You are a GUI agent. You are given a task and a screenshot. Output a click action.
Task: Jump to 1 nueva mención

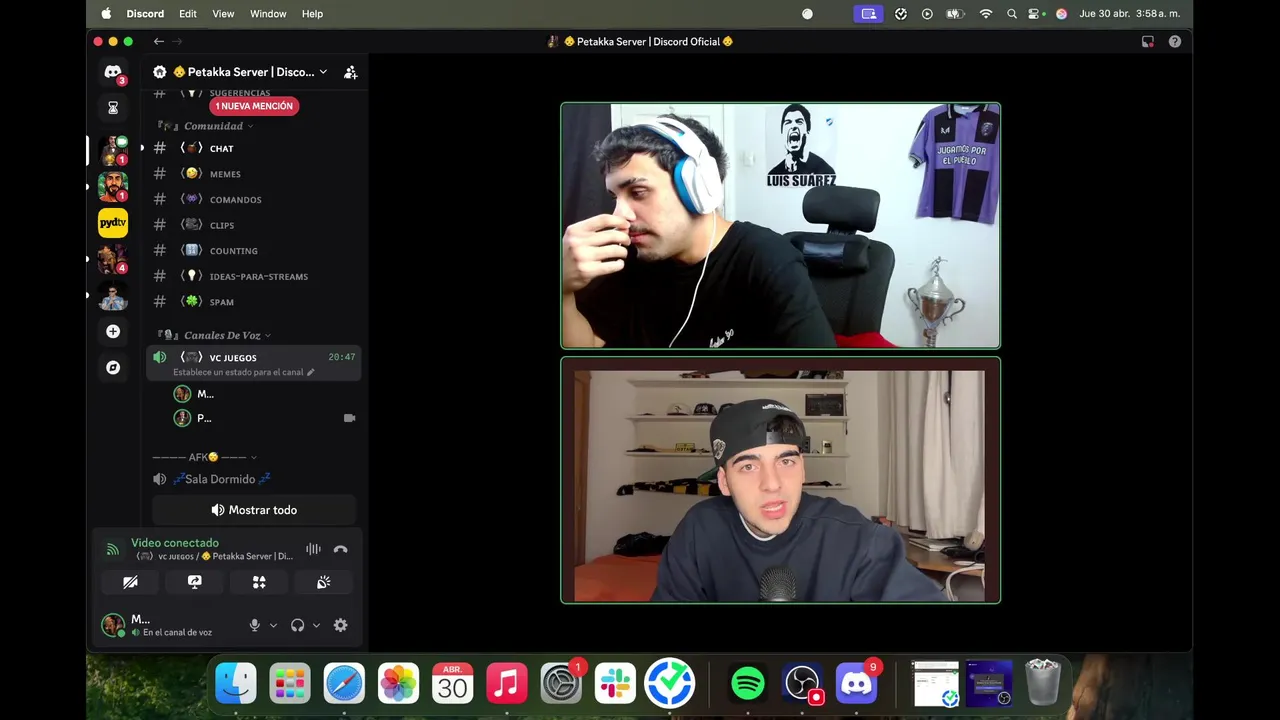(254, 106)
